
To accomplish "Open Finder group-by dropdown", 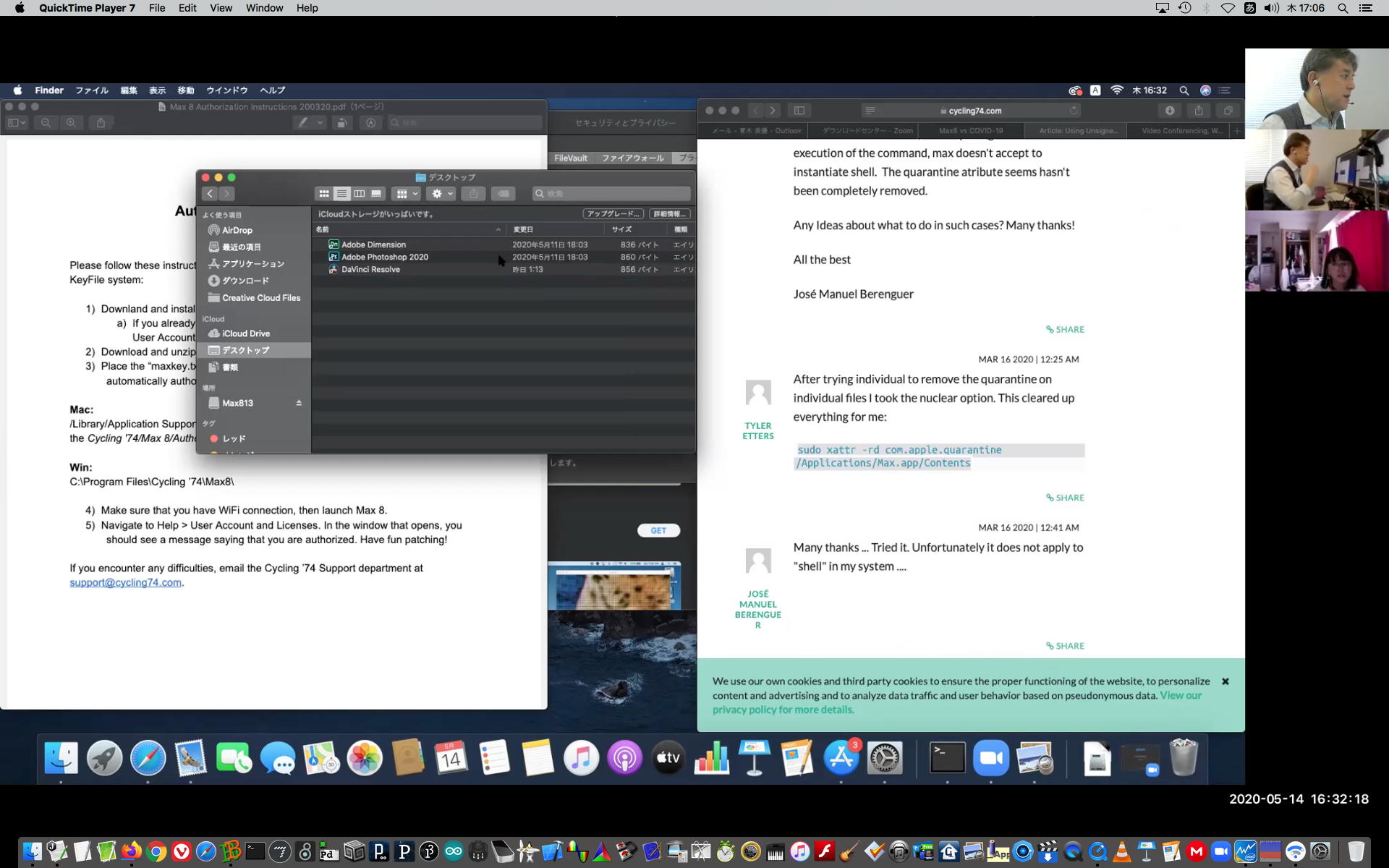I will pyautogui.click(x=407, y=194).
